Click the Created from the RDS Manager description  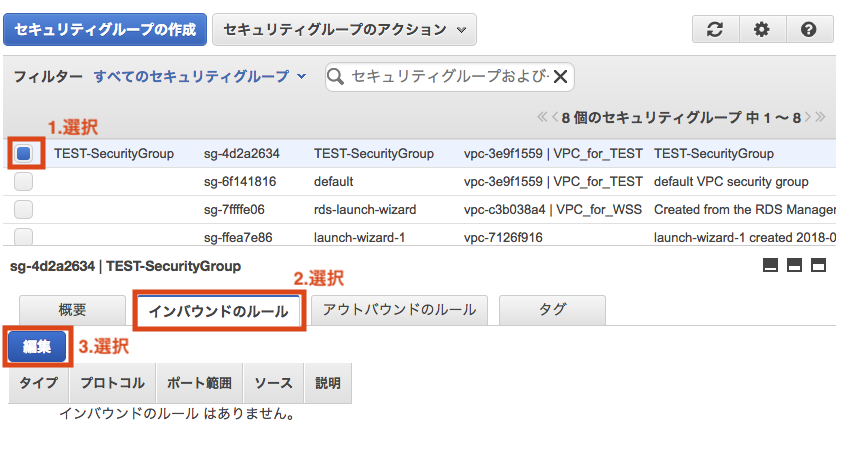[x=744, y=209]
